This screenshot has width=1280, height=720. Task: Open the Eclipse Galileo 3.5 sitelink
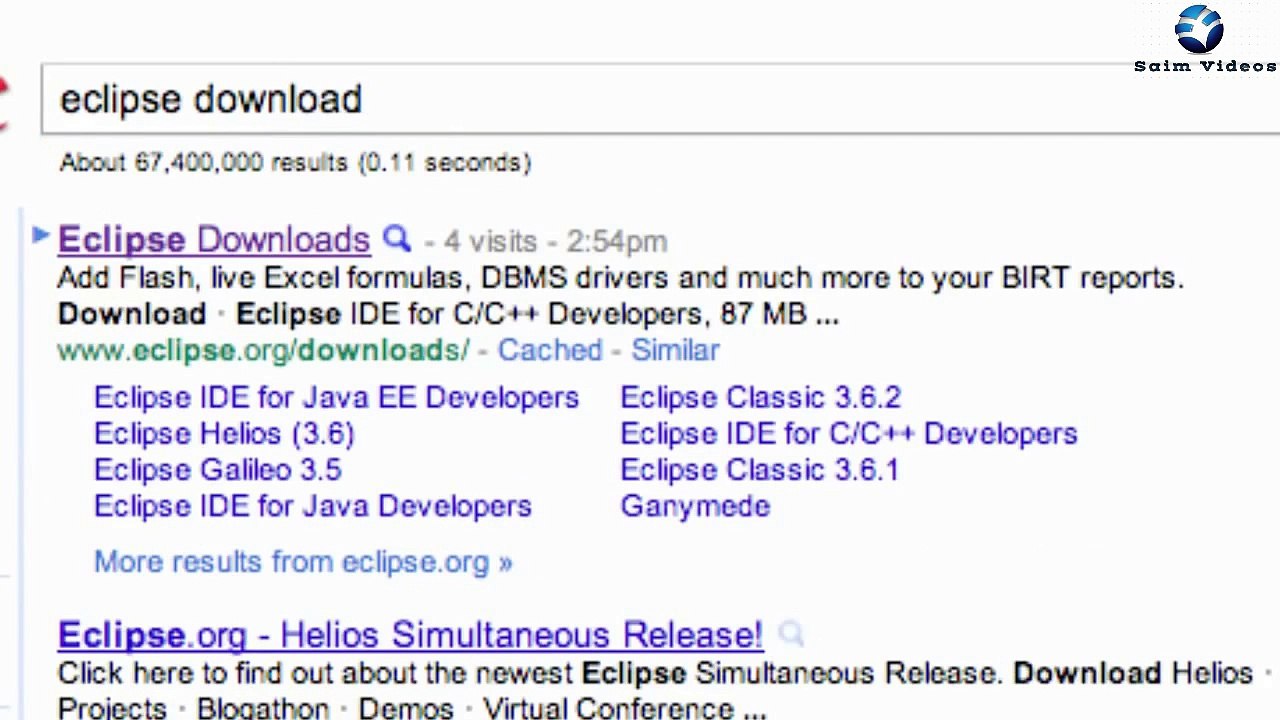click(218, 470)
